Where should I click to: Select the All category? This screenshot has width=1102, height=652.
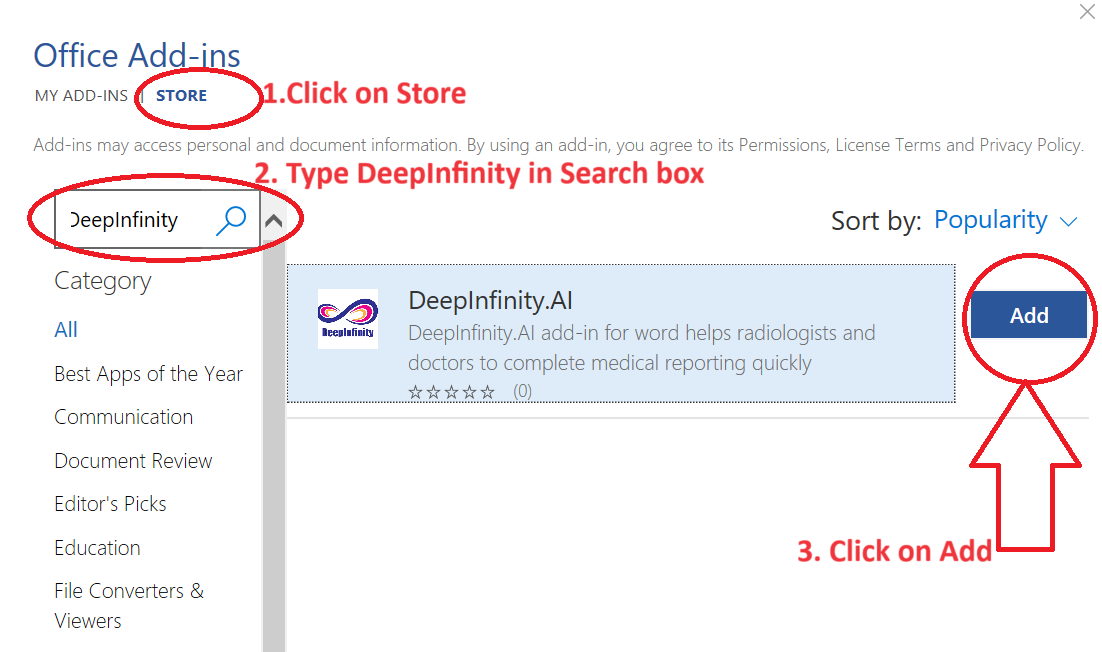66,330
